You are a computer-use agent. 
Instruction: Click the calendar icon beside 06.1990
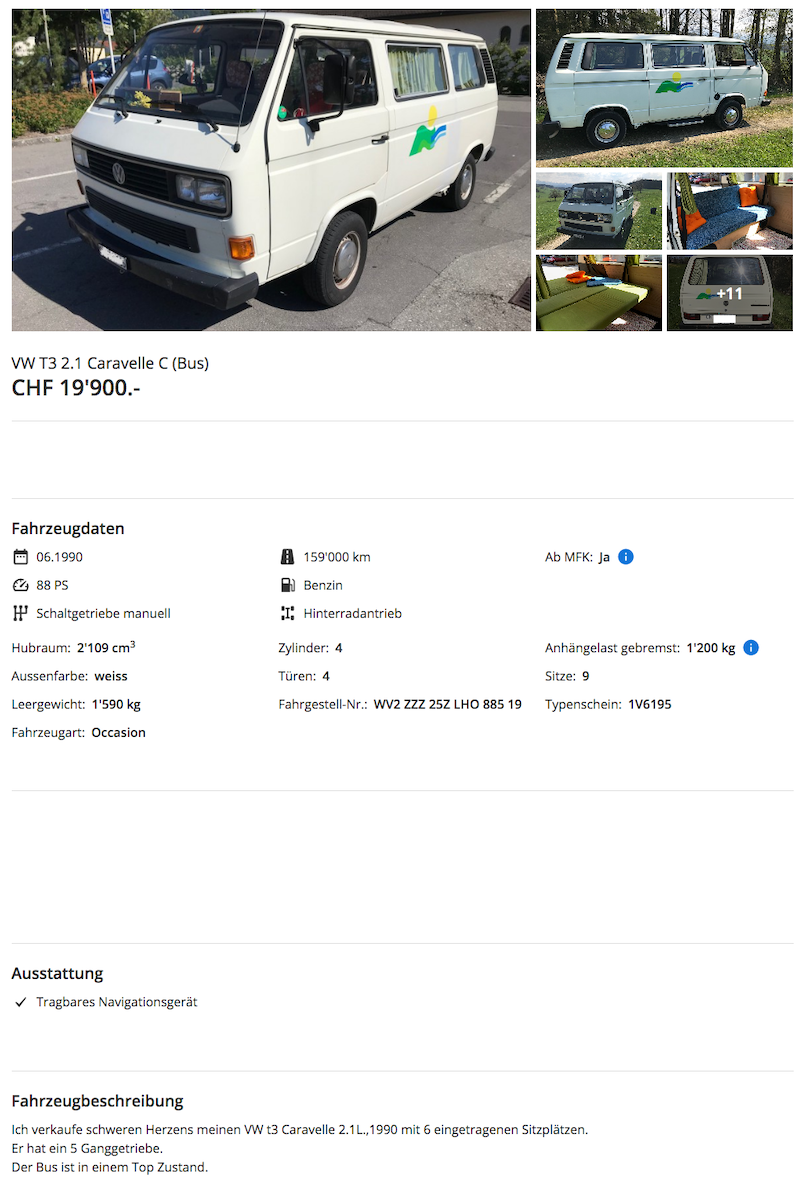coord(20,557)
